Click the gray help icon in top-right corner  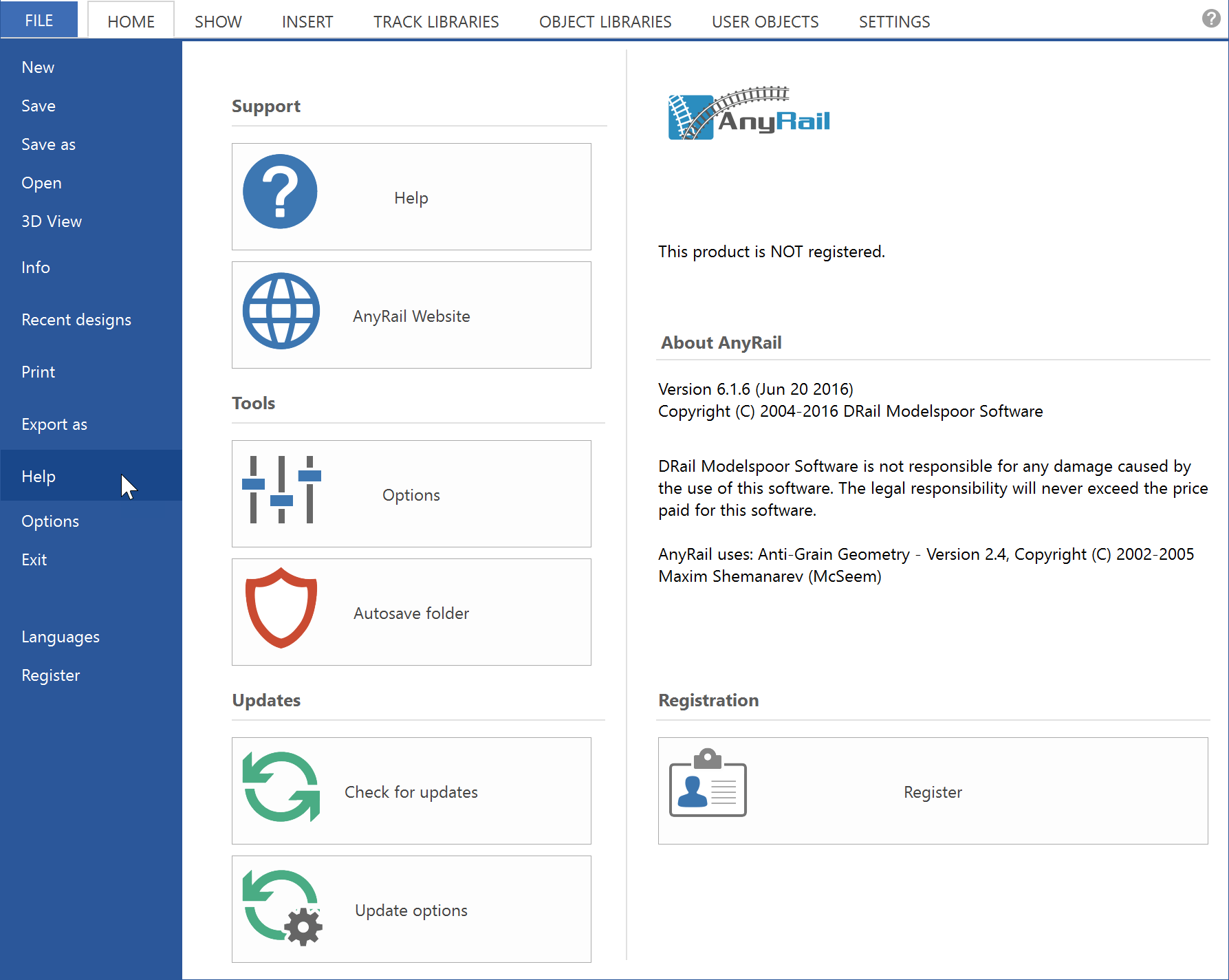(x=1211, y=19)
